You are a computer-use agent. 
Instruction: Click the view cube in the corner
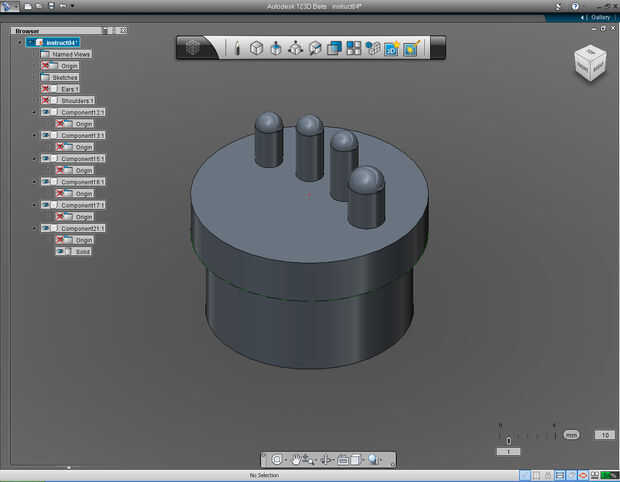[590, 63]
